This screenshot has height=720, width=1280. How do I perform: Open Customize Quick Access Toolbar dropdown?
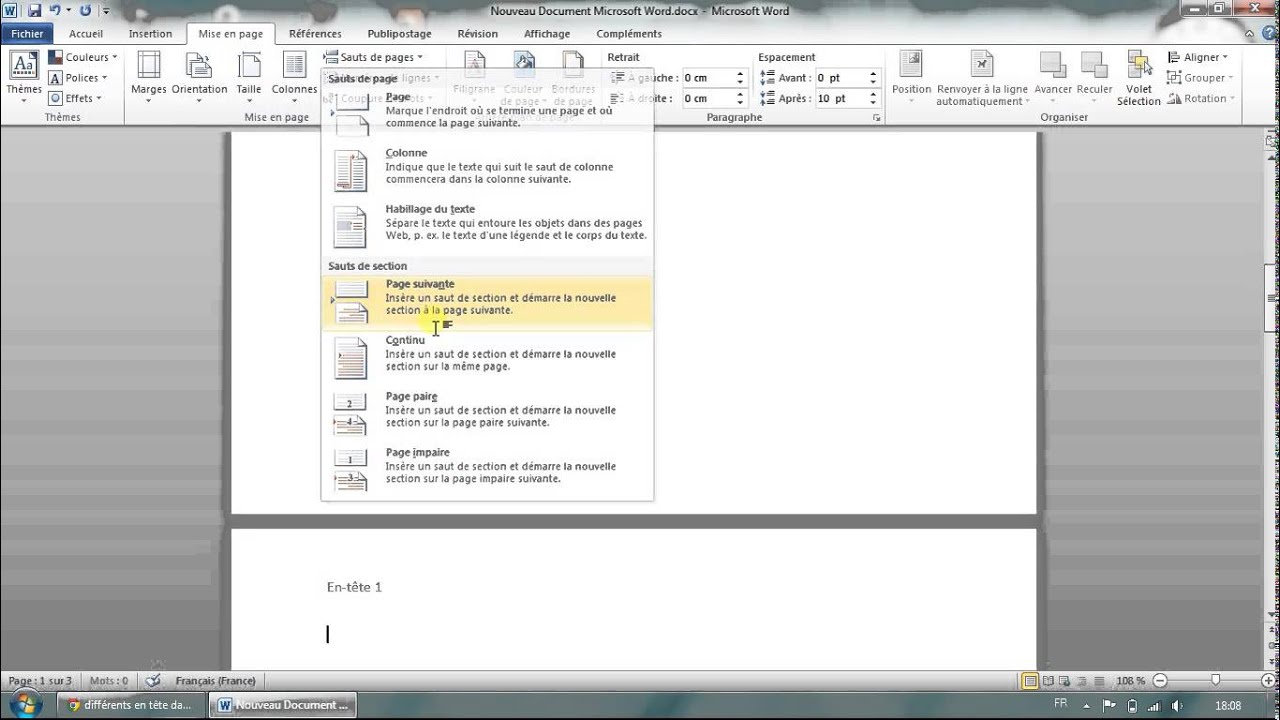click(108, 11)
